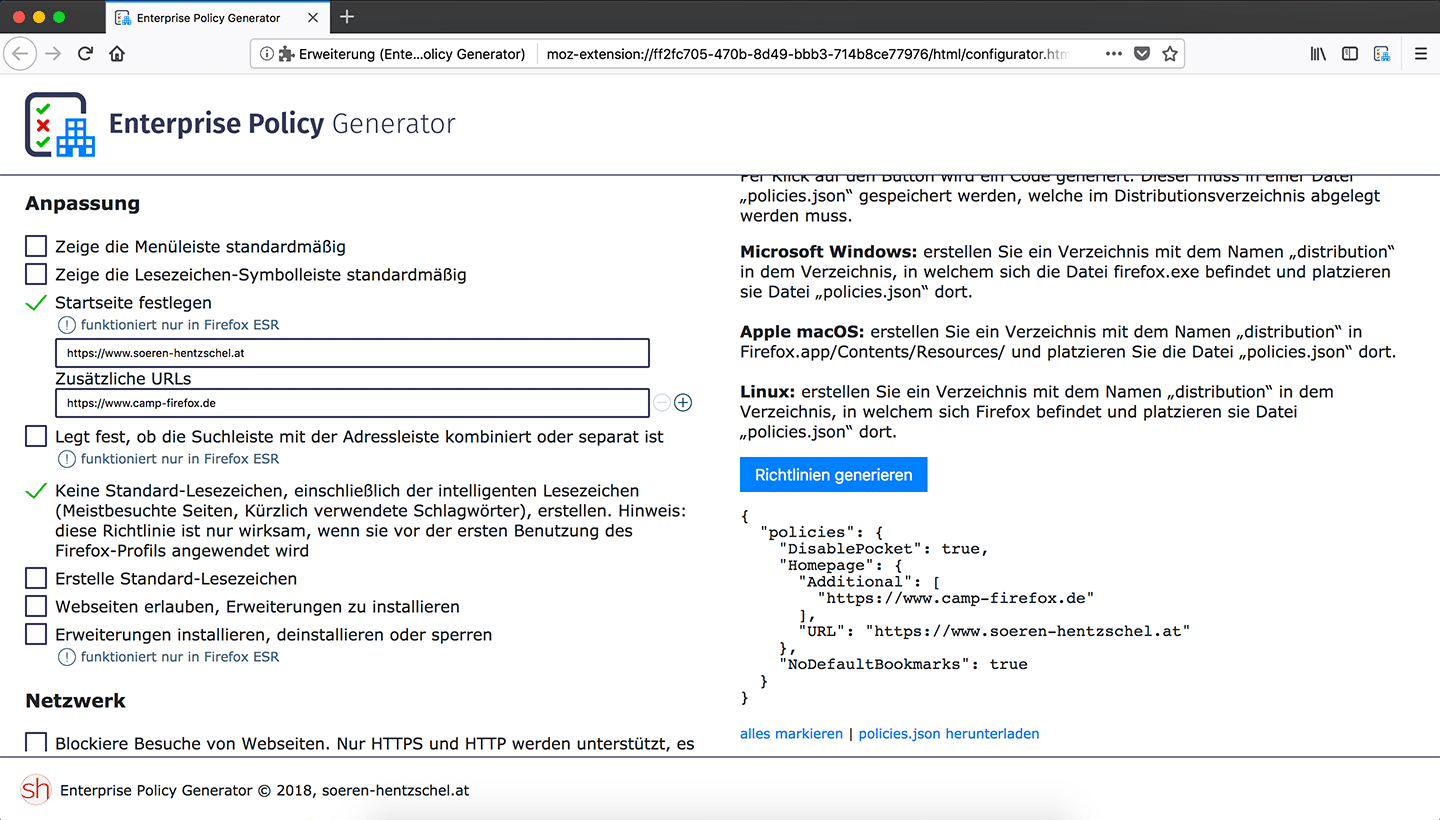
Task: Enable 'Blockiere Besuche von Webseiten' checkbox
Action: pyautogui.click(x=36, y=743)
